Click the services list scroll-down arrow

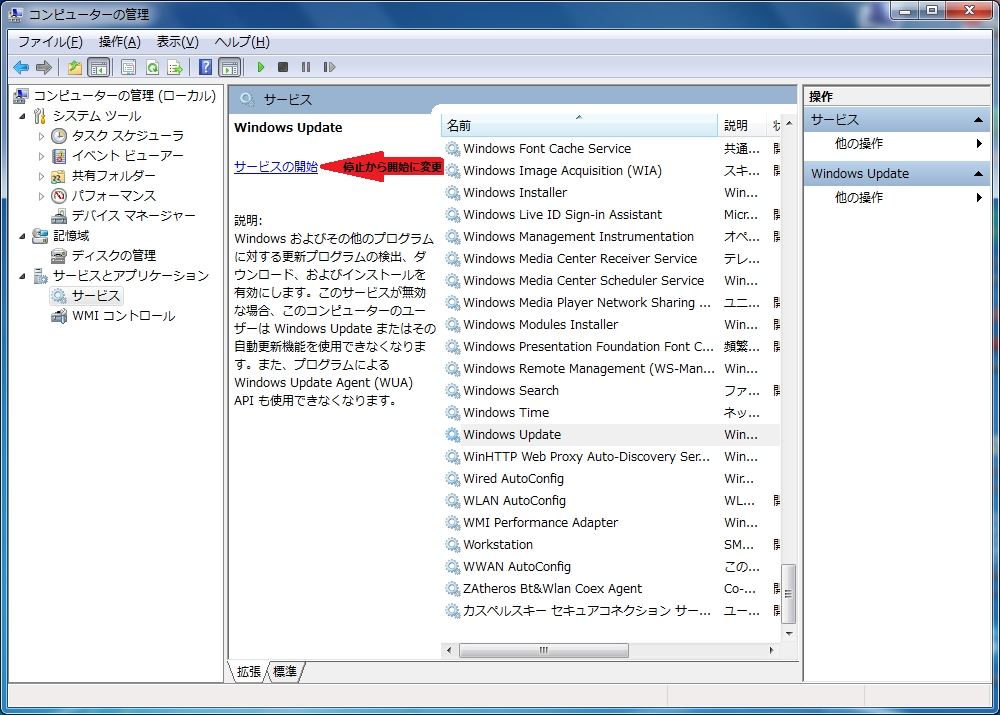(x=789, y=633)
